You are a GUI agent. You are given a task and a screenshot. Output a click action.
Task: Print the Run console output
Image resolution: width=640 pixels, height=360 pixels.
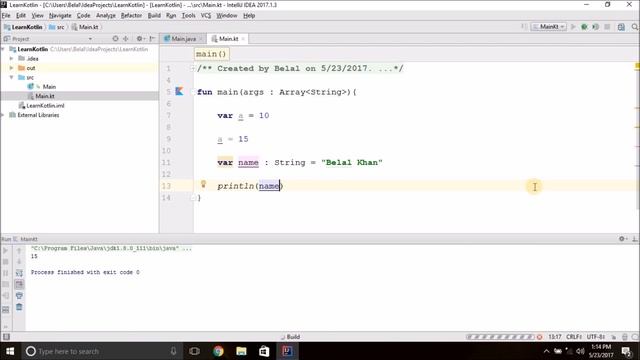(19, 296)
